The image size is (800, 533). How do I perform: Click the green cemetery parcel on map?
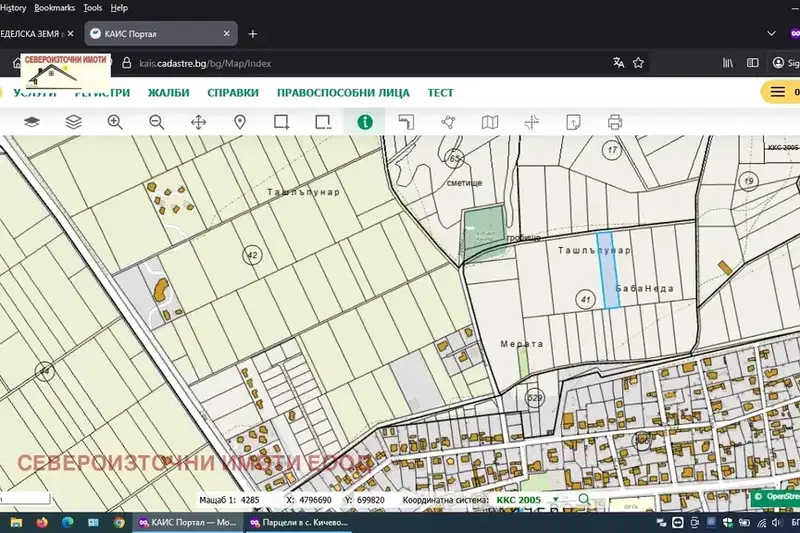coord(482,232)
